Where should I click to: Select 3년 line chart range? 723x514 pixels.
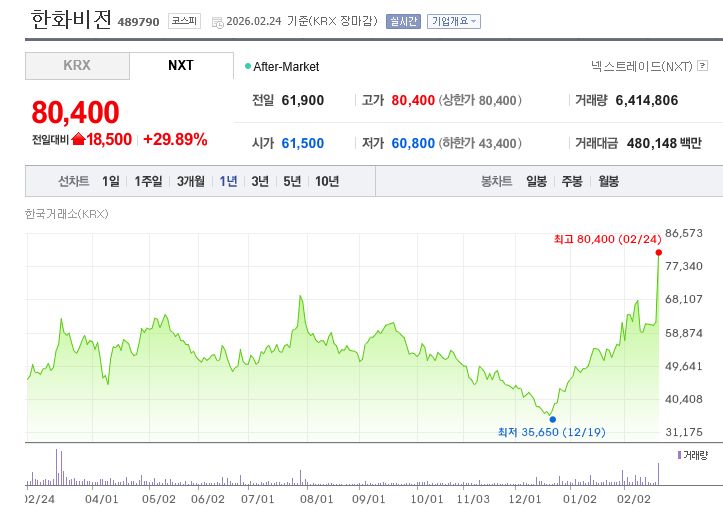pyautogui.click(x=260, y=181)
